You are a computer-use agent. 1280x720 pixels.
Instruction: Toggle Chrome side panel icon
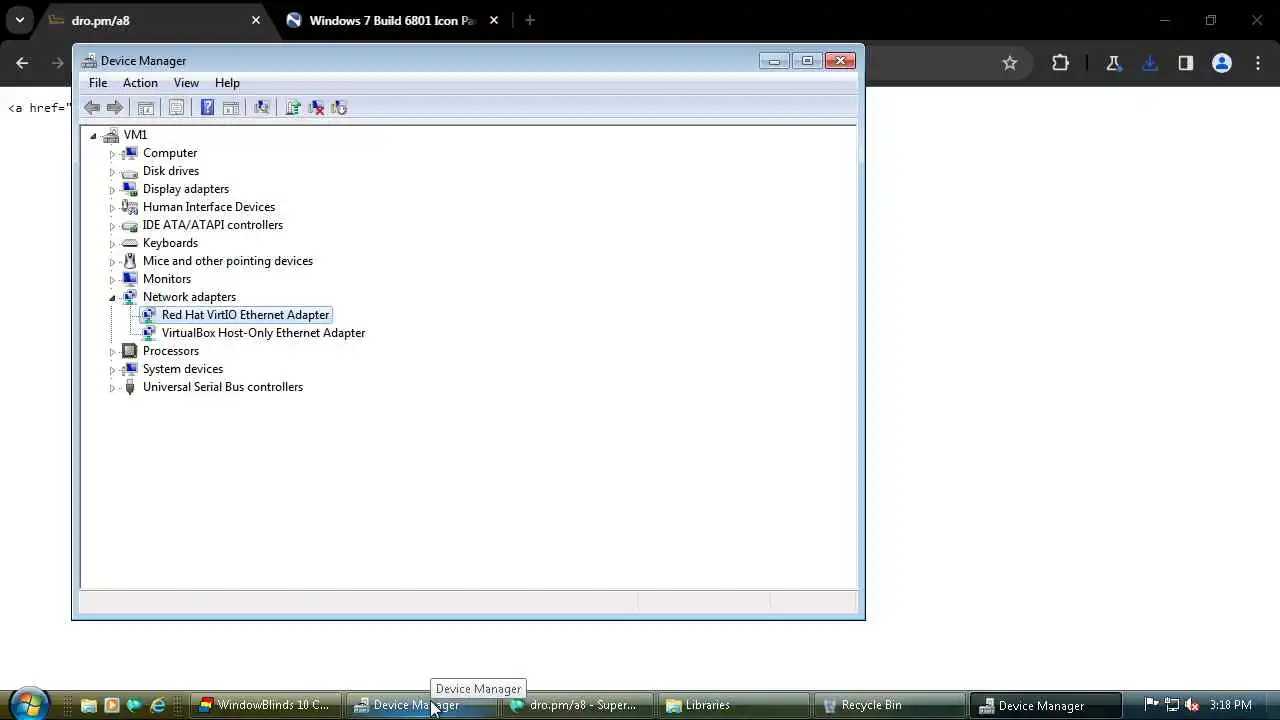[x=1186, y=63]
